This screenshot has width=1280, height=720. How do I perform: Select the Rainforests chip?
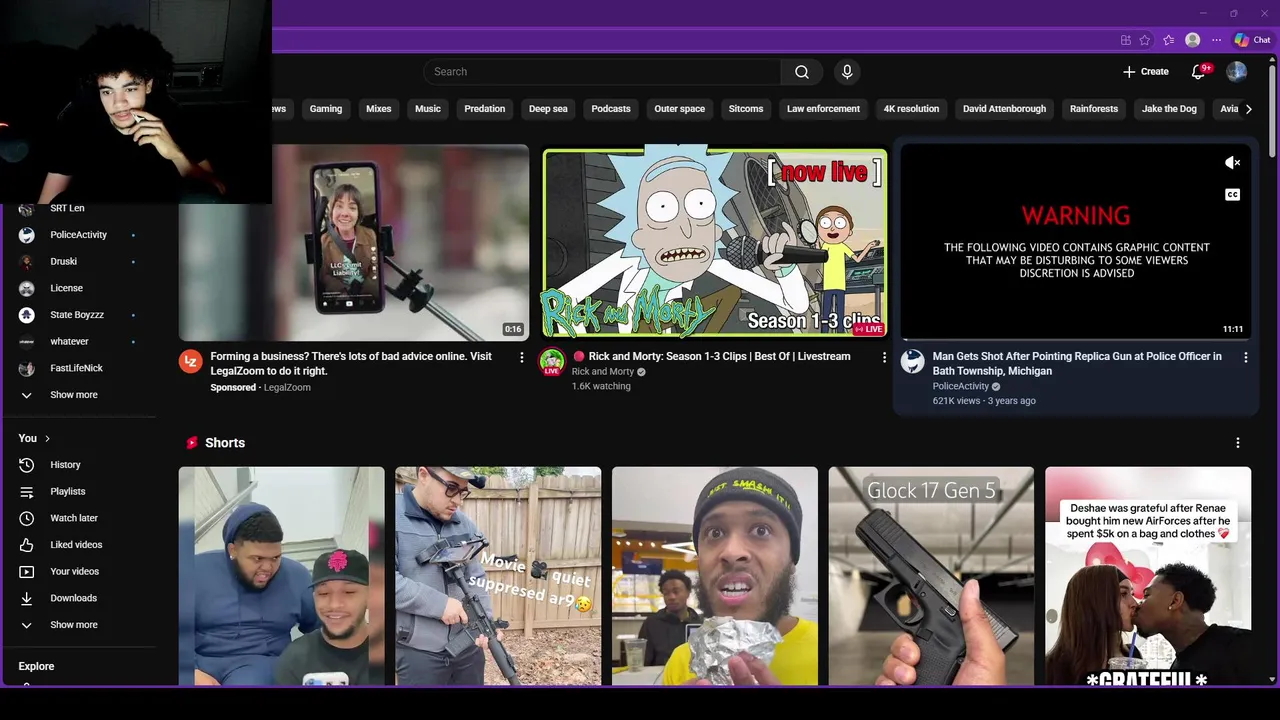[x=1094, y=109]
